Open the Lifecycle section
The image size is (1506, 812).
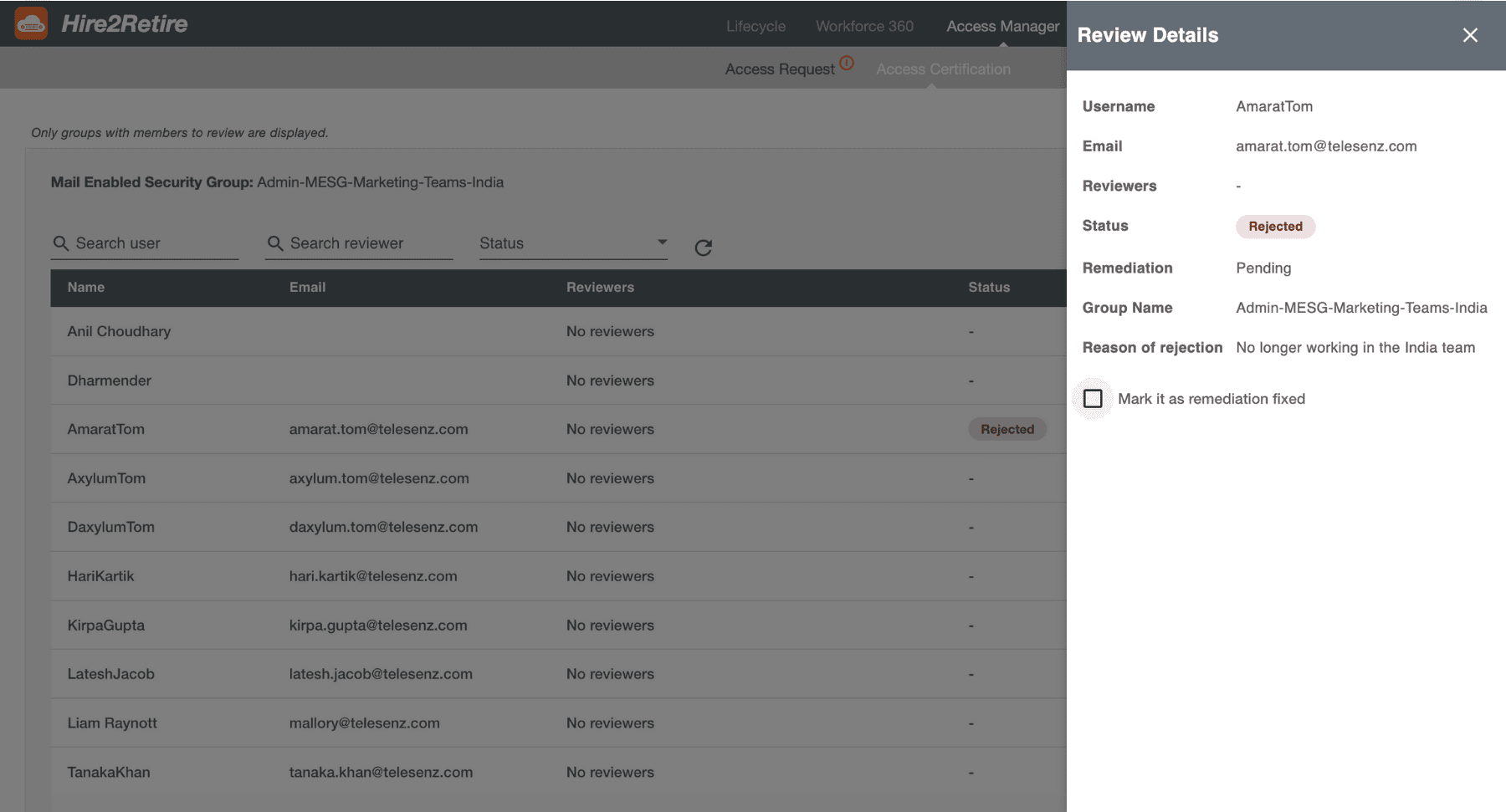[755, 26]
